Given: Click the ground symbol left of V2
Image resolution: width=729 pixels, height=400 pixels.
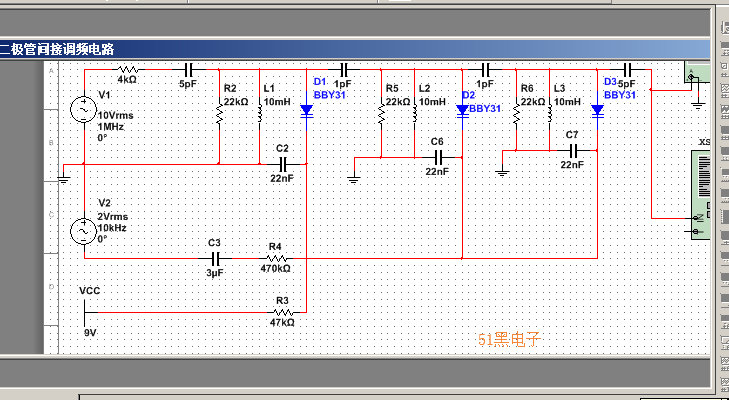Looking at the screenshot, I should tap(64, 180).
